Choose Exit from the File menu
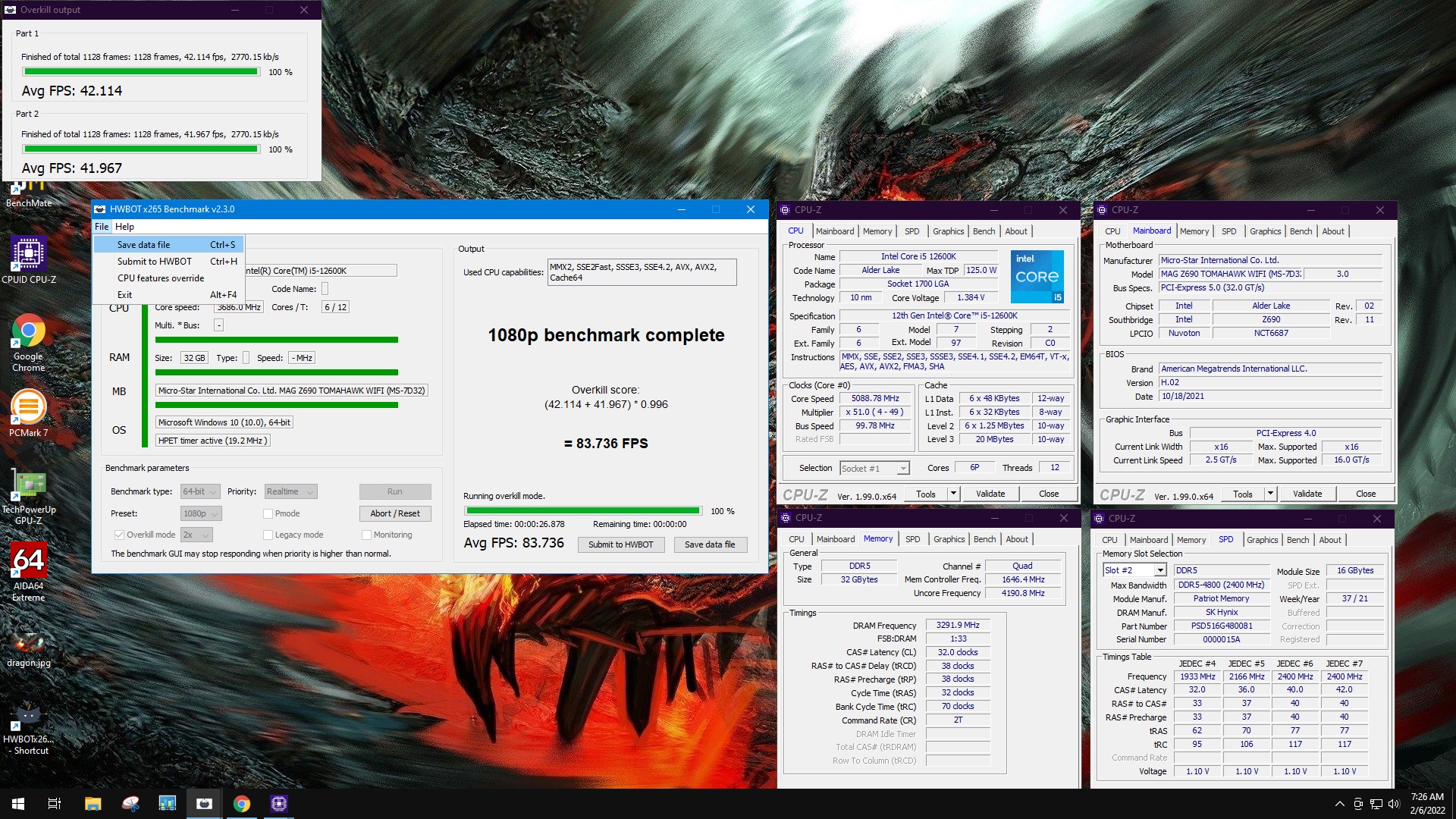The image size is (1456, 819). (168, 295)
